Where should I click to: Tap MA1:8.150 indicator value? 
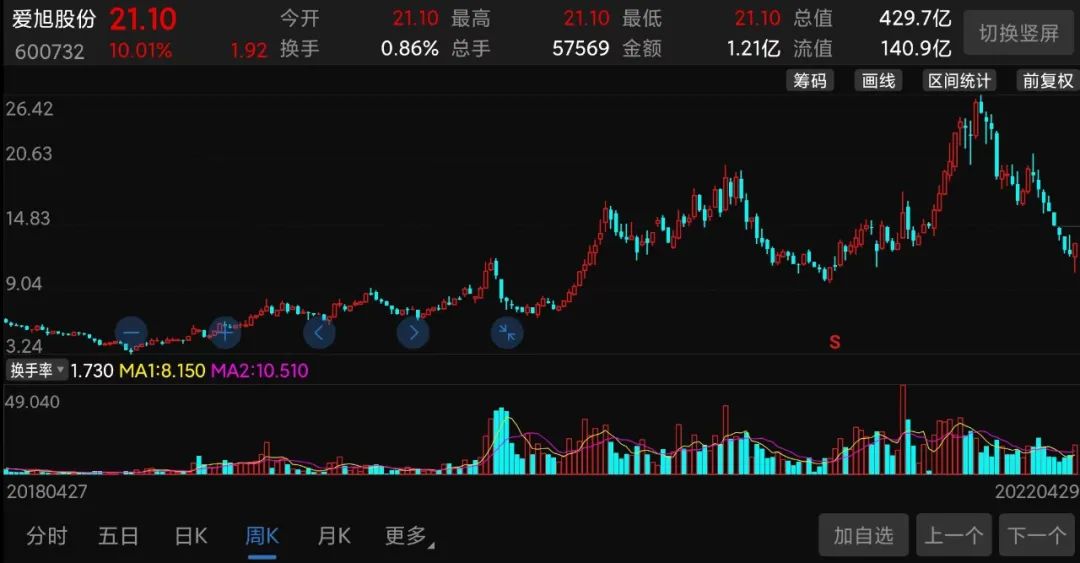pos(163,371)
